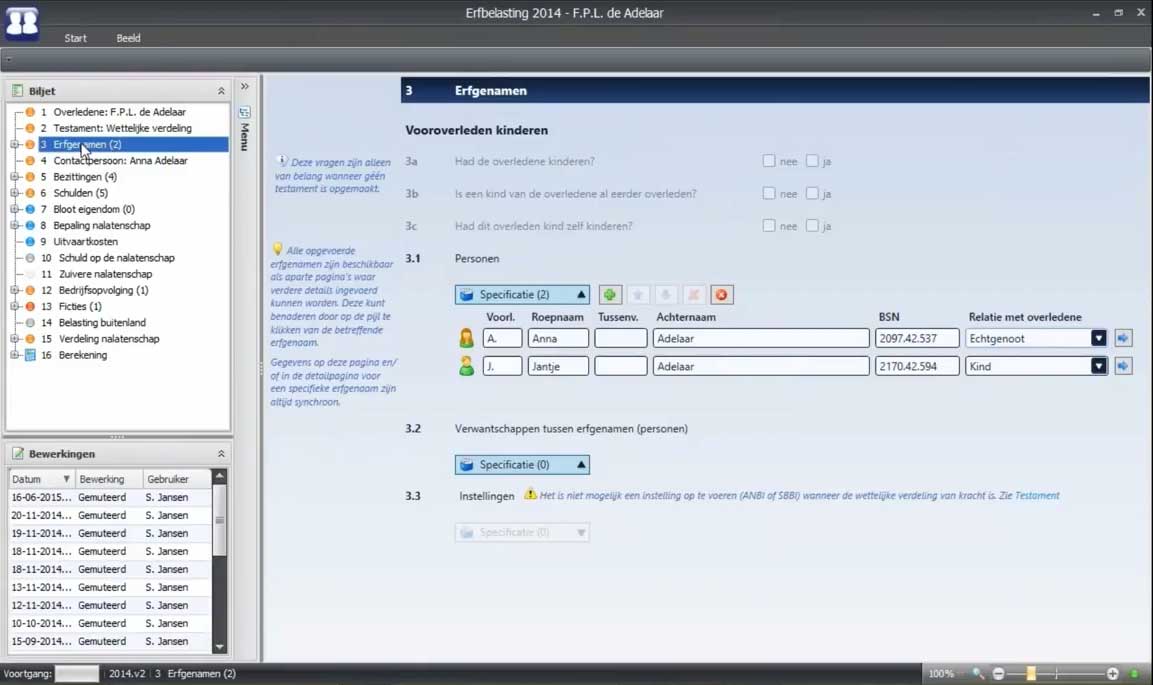This screenshot has height=685, width=1153.
Task: Click the red delete button beside Specificatie
Action: click(721, 295)
